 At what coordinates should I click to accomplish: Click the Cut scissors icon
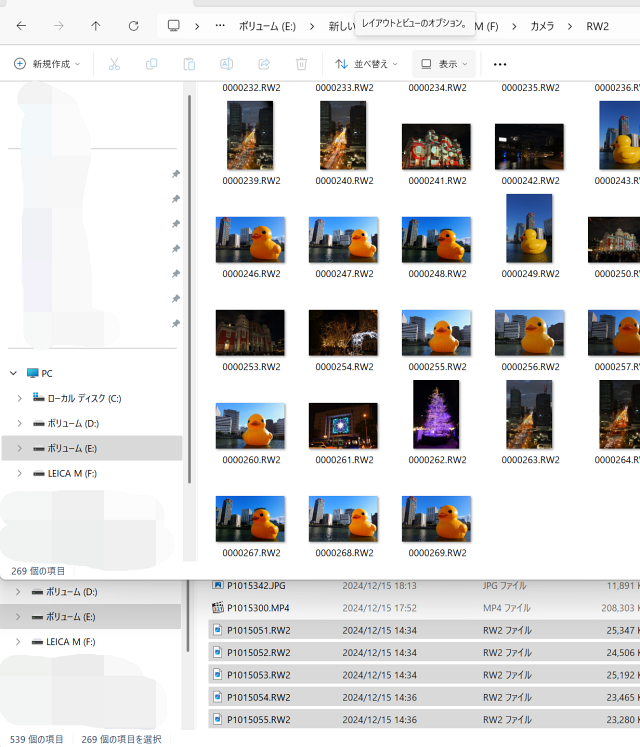[114, 64]
